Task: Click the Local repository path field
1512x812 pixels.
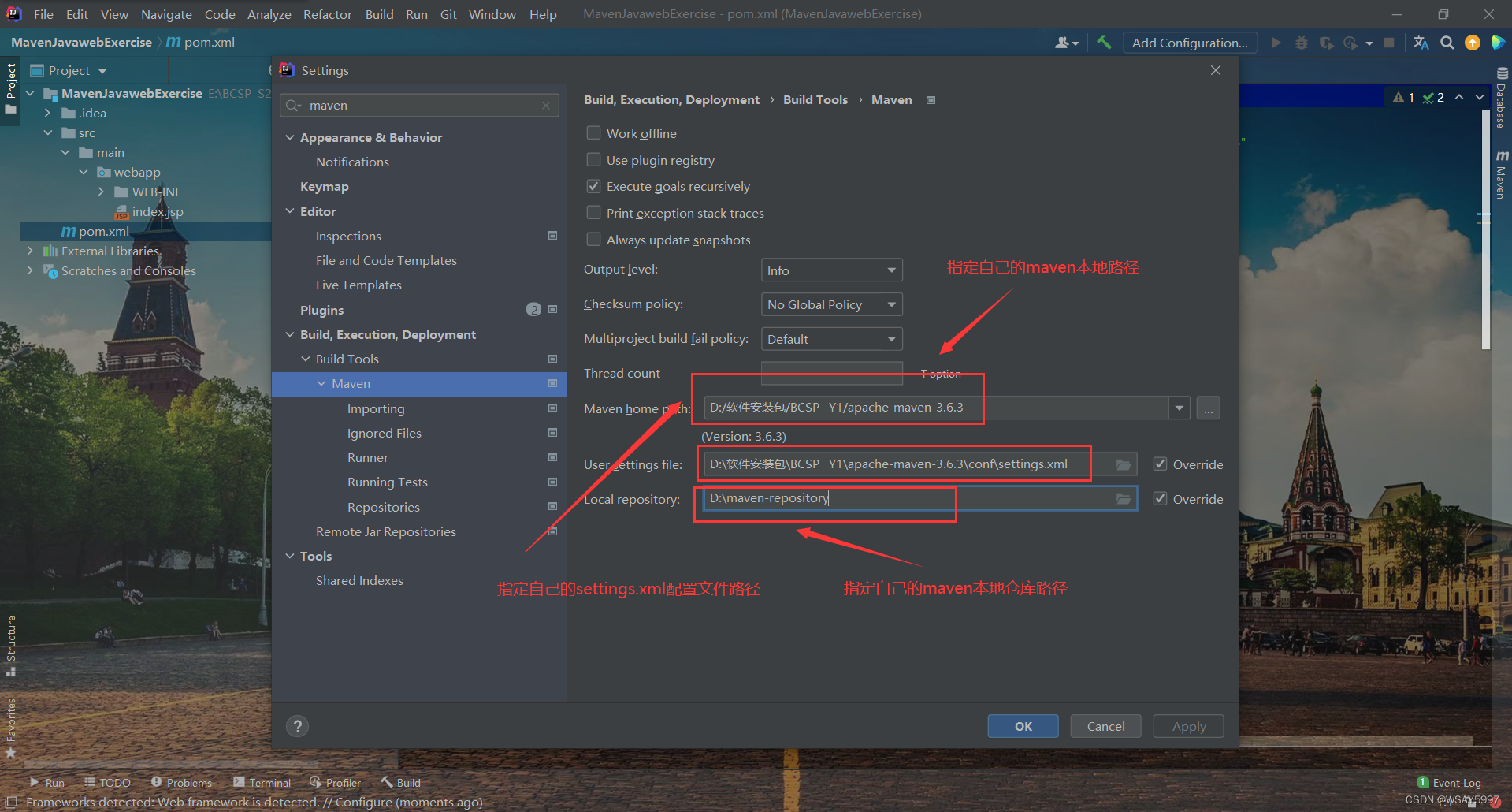Action: click(919, 498)
